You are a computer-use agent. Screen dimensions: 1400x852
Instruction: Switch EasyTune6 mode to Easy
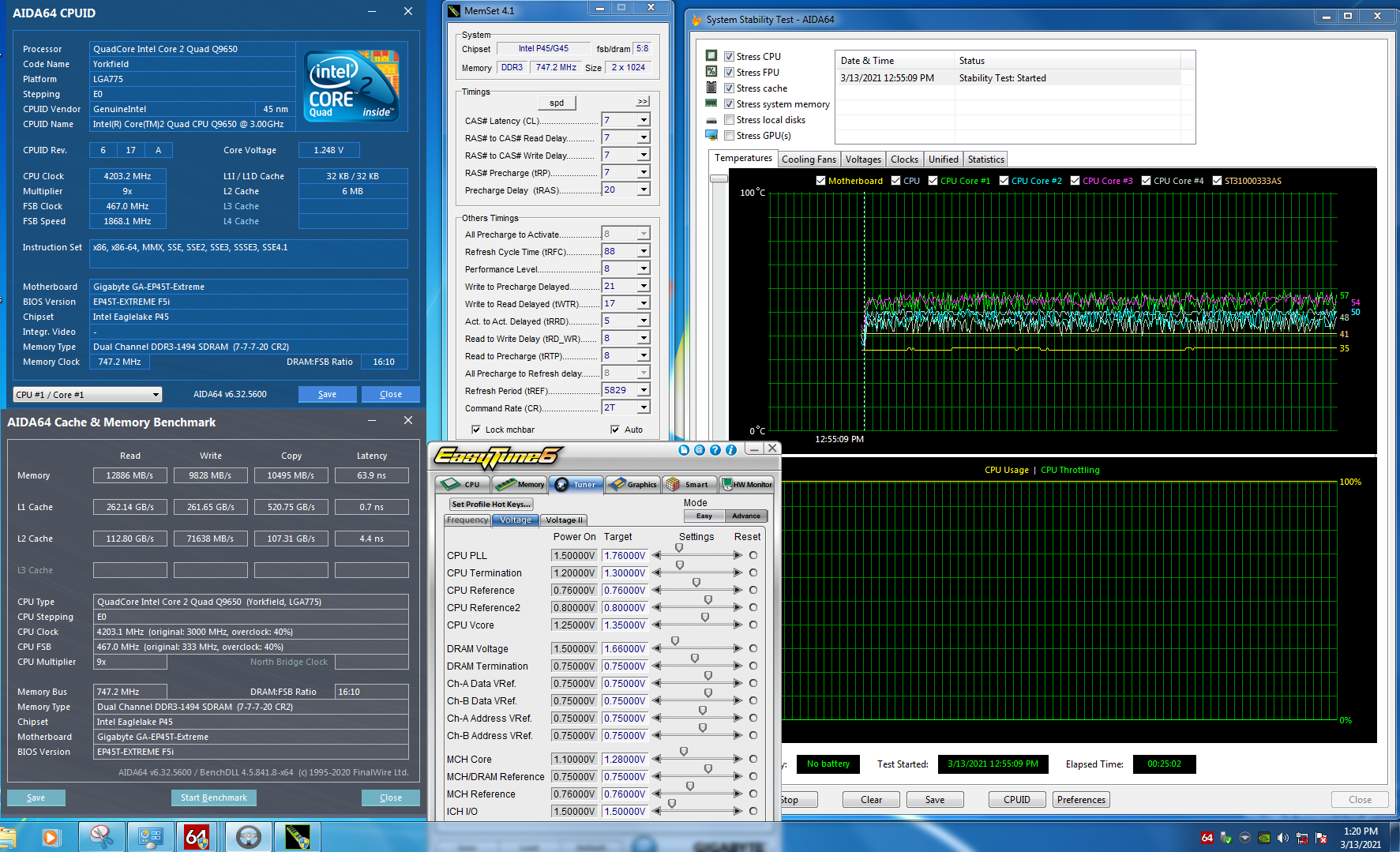coord(704,516)
